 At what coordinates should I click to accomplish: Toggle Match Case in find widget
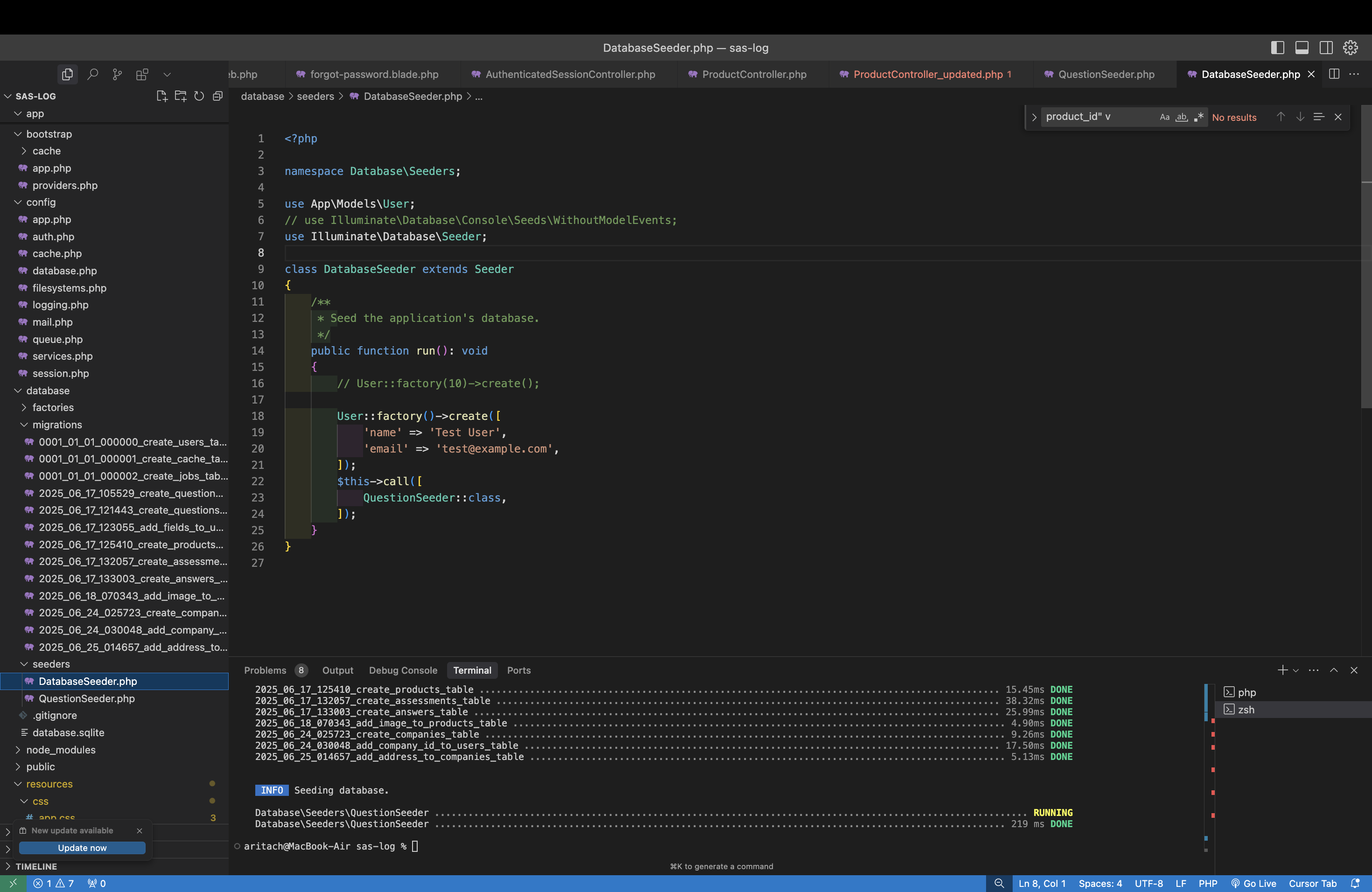pyautogui.click(x=1164, y=117)
